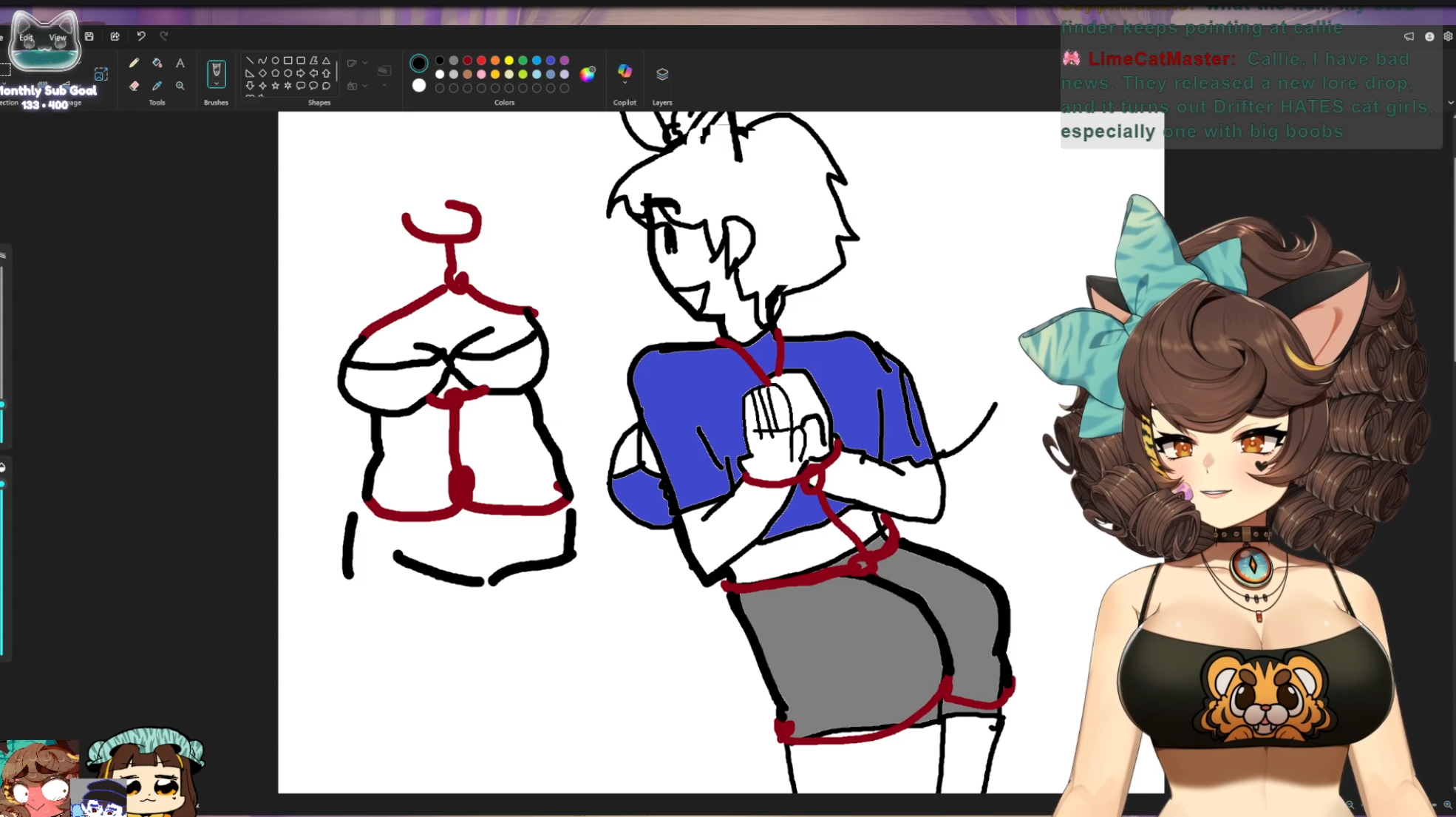Open the Layers panel

662,74
